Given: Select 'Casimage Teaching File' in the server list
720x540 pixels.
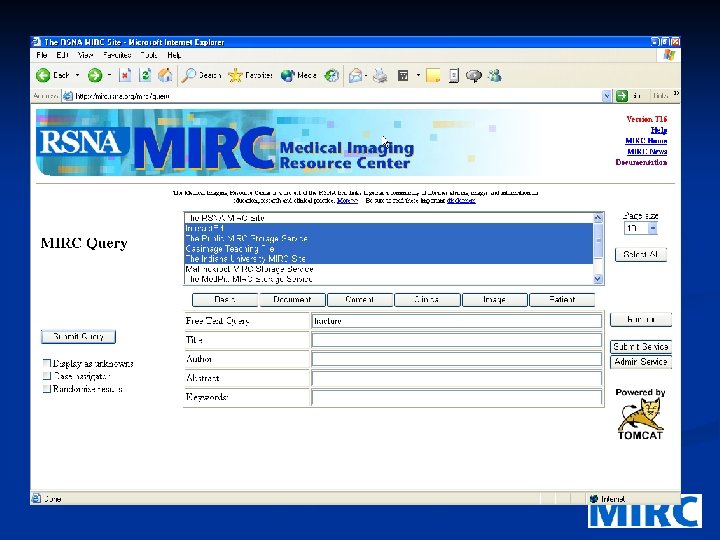Looking at the screenshot, I should pyautogui.click(x=388, y=248).
